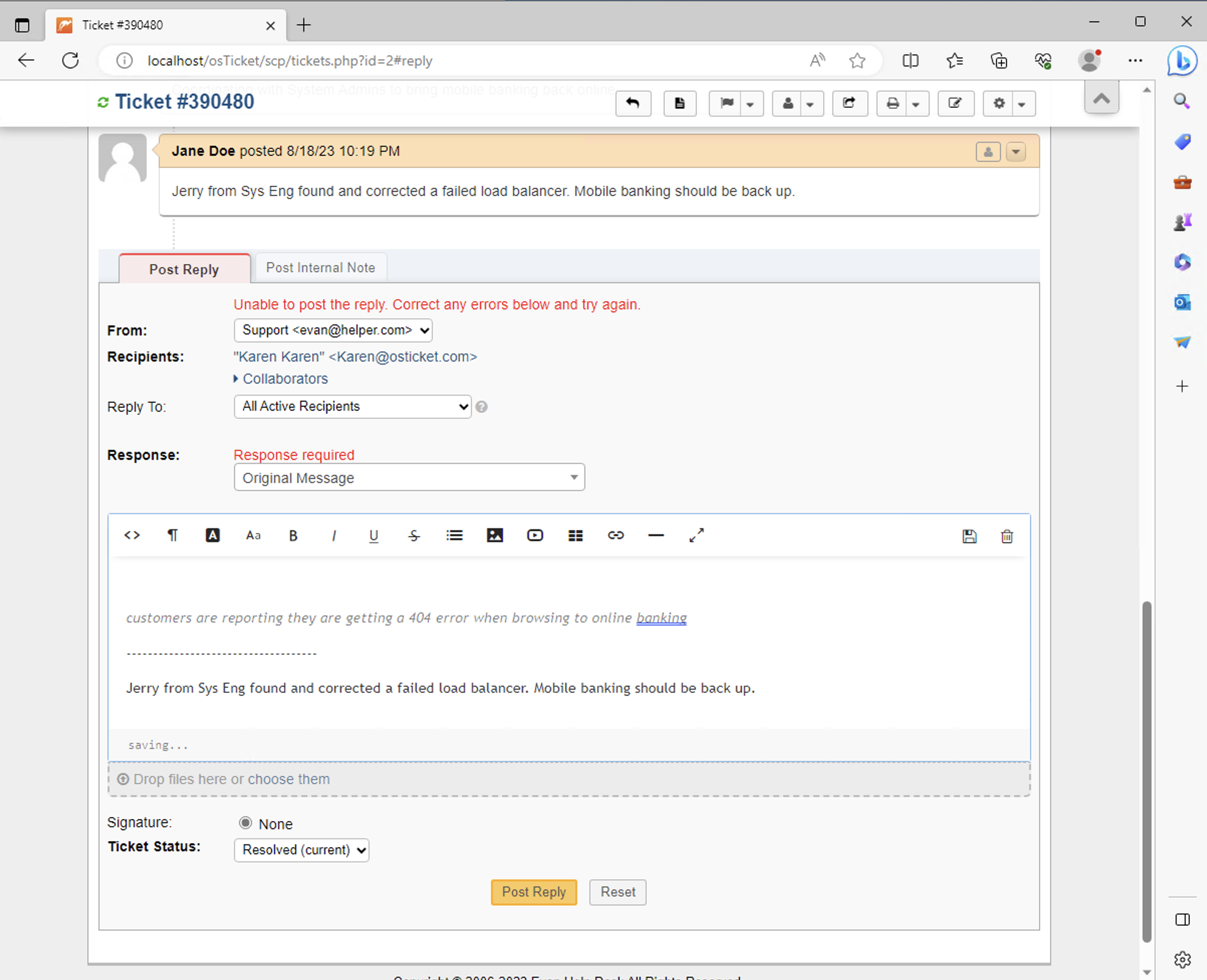The image size is (1207, 980).
Task: Select the None signature radio button
Action: point(246,823)
